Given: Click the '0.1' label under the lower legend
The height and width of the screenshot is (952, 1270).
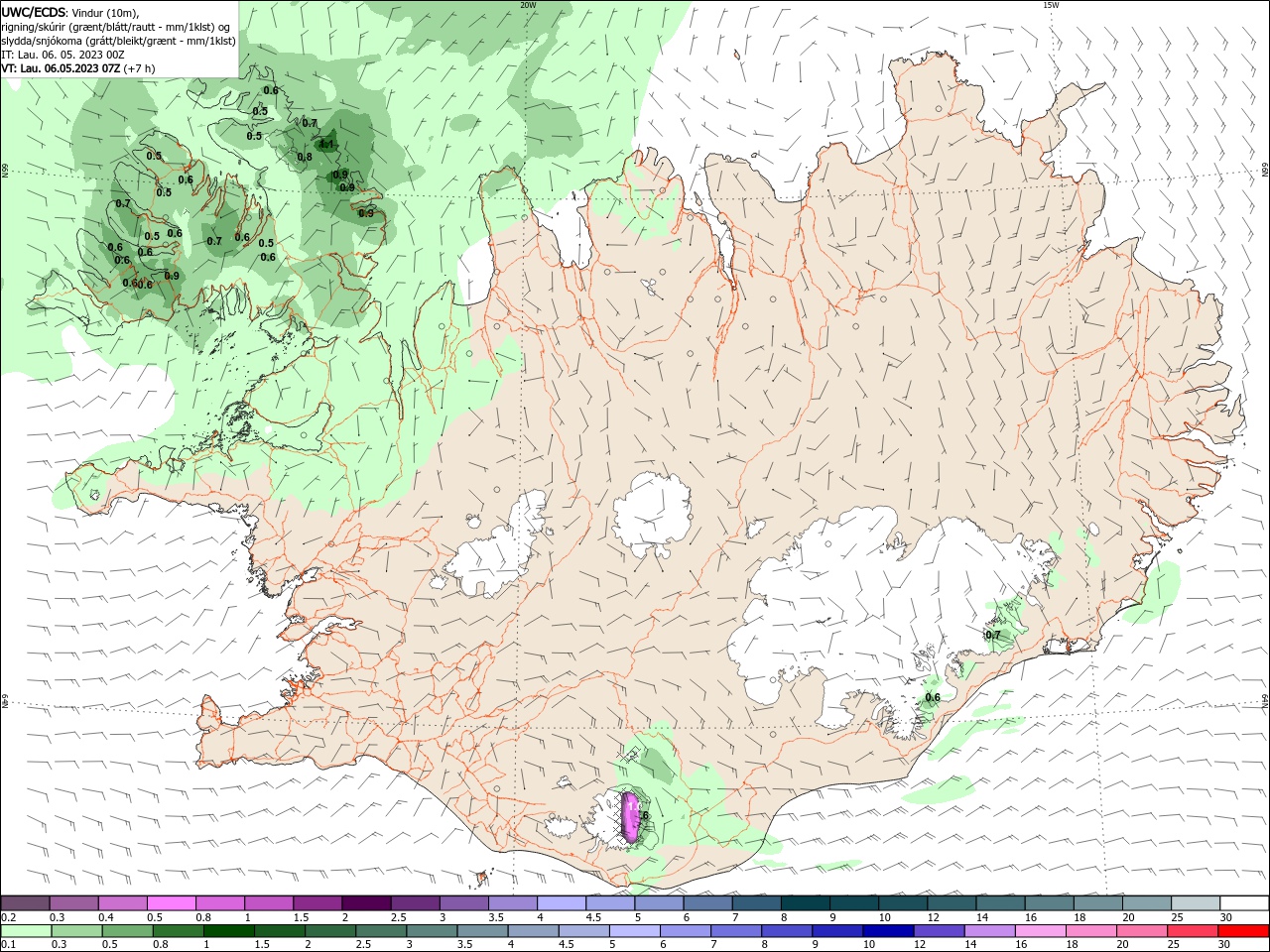Looking at the screenshot, I should pos(8,945).
